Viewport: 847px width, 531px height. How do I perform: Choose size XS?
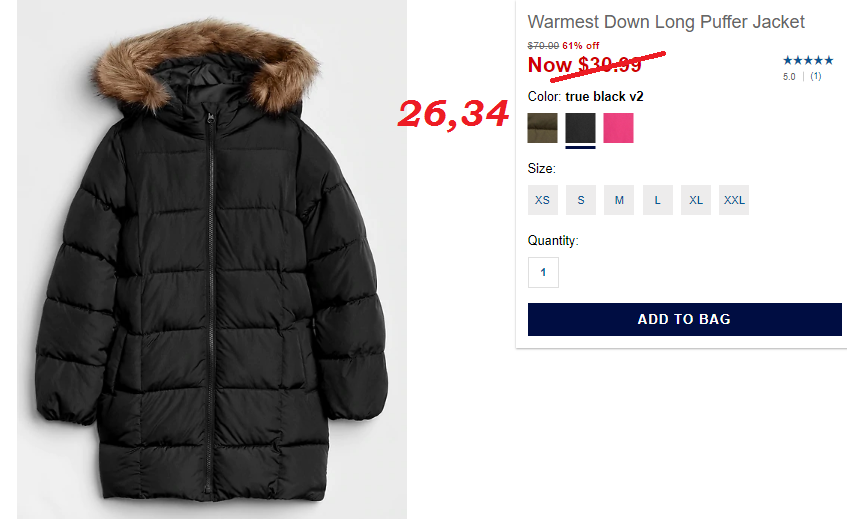click(x=542, y=200)
